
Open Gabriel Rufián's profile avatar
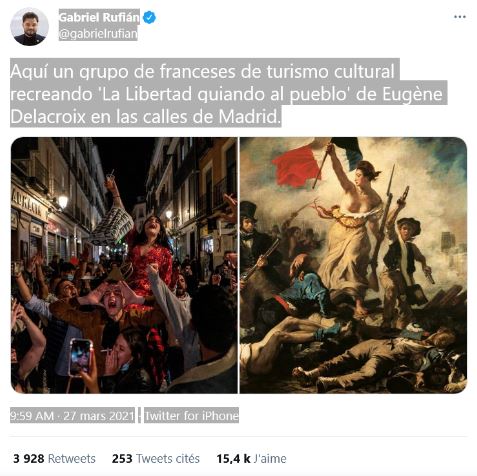tap(29, 27)
